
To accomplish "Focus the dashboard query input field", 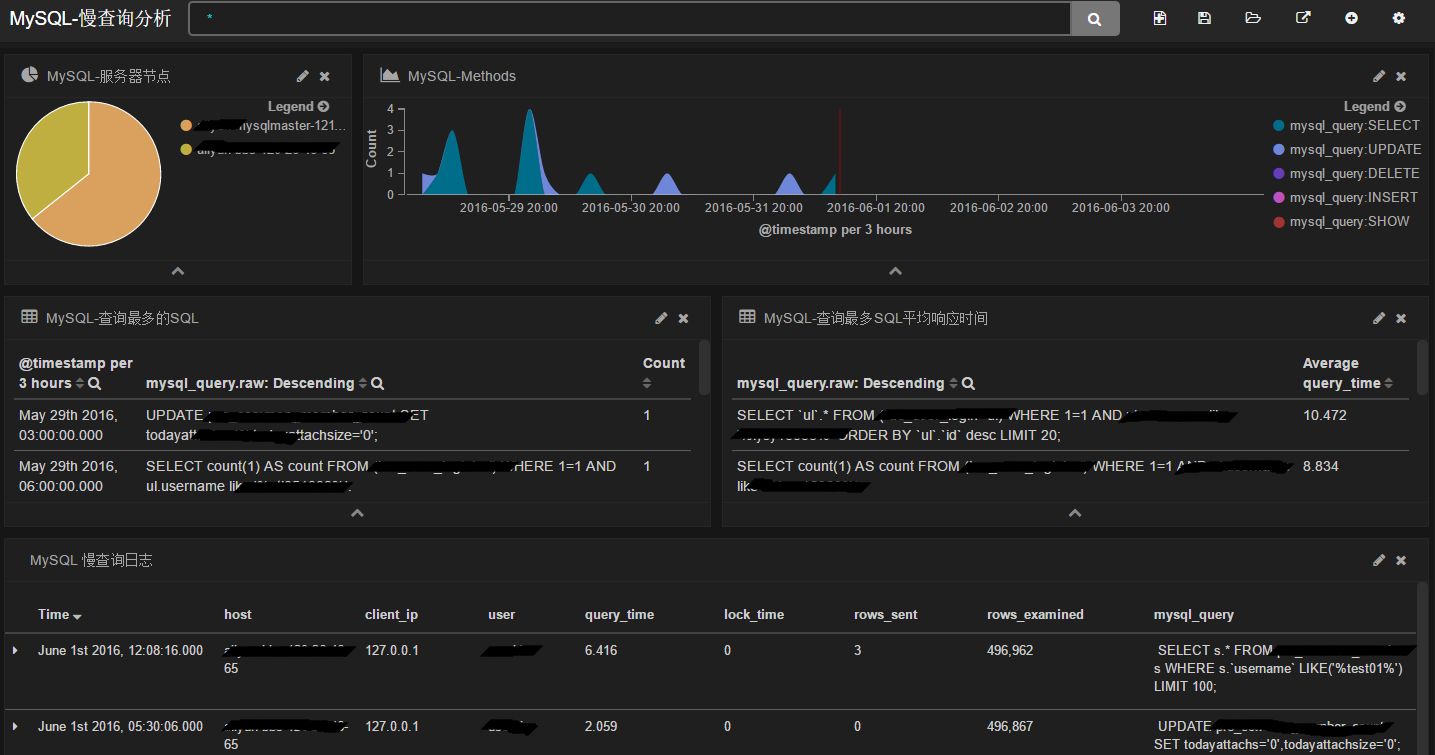I will [x=630, y=19].
